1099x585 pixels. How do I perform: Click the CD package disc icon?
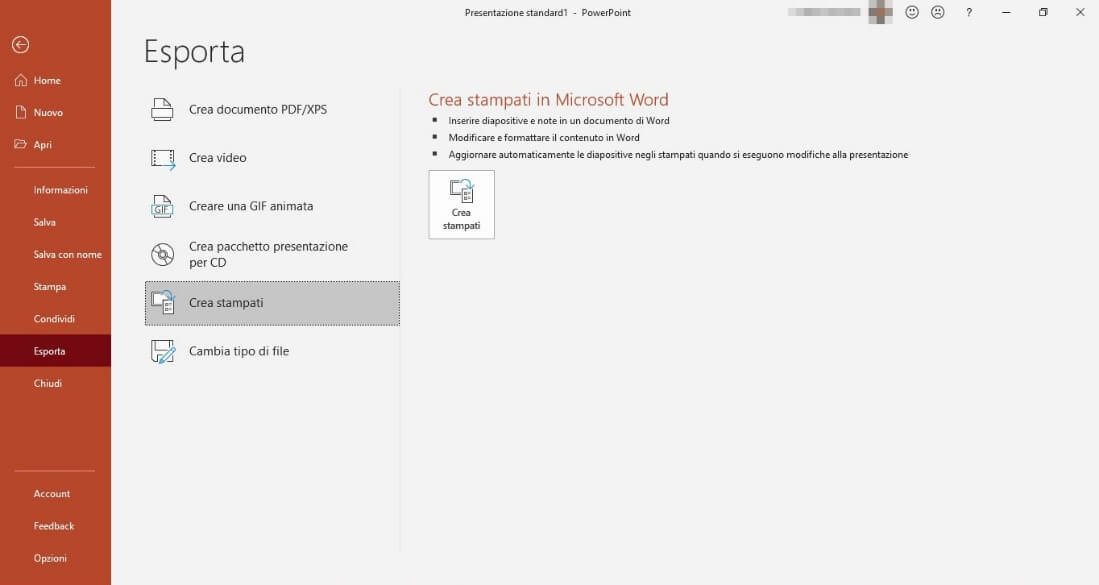click(163, 254)
